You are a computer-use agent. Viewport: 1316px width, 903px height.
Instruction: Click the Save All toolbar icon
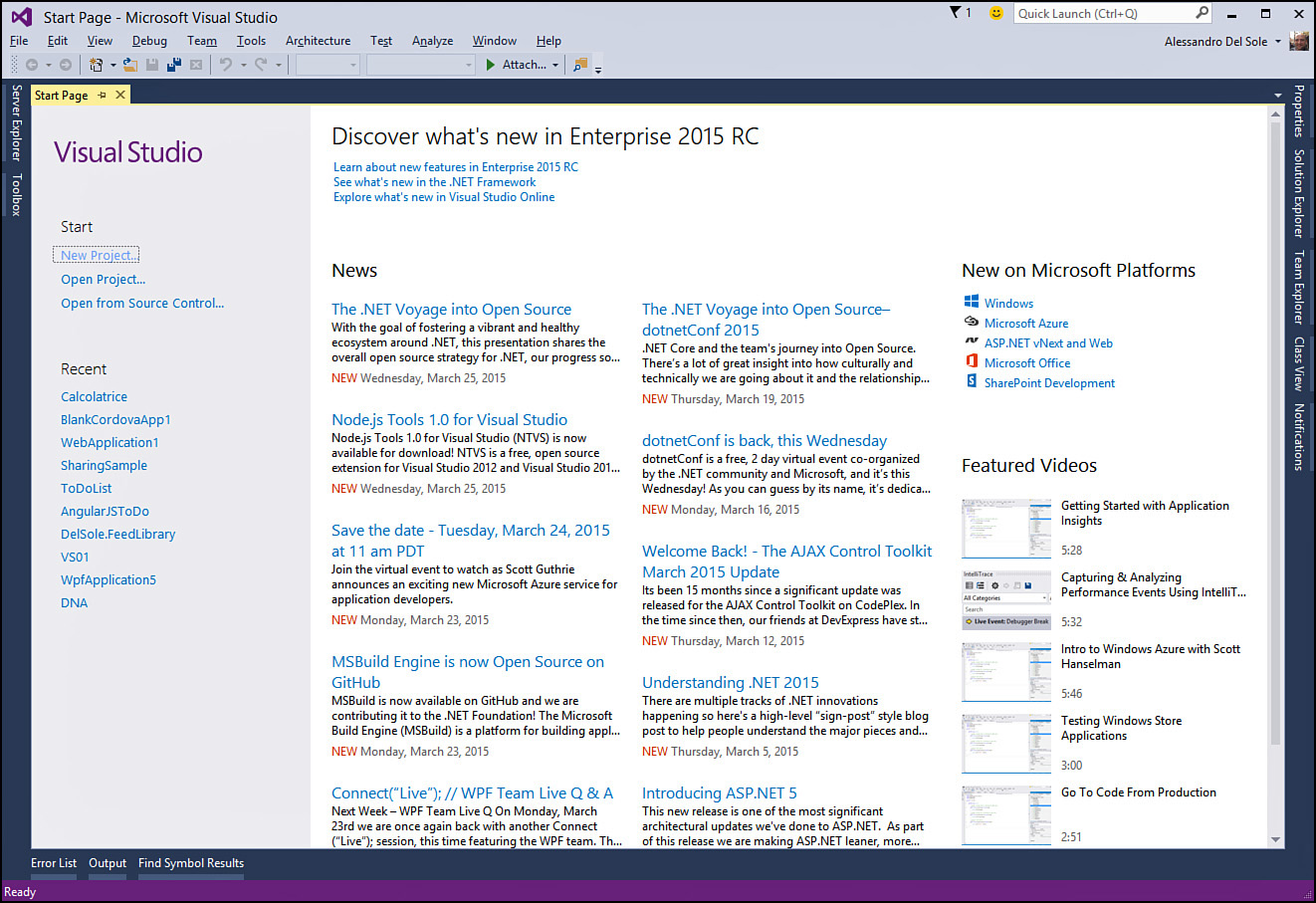pyautogui.click(x=174, y=65)
